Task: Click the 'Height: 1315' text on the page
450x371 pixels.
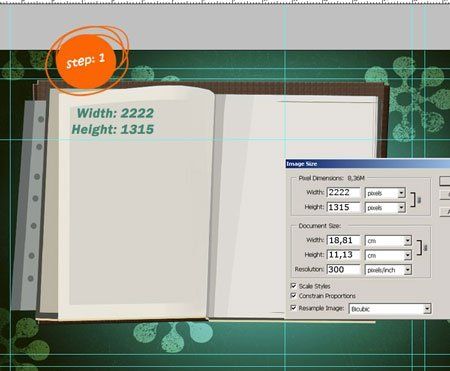Action: coord(113,129)
